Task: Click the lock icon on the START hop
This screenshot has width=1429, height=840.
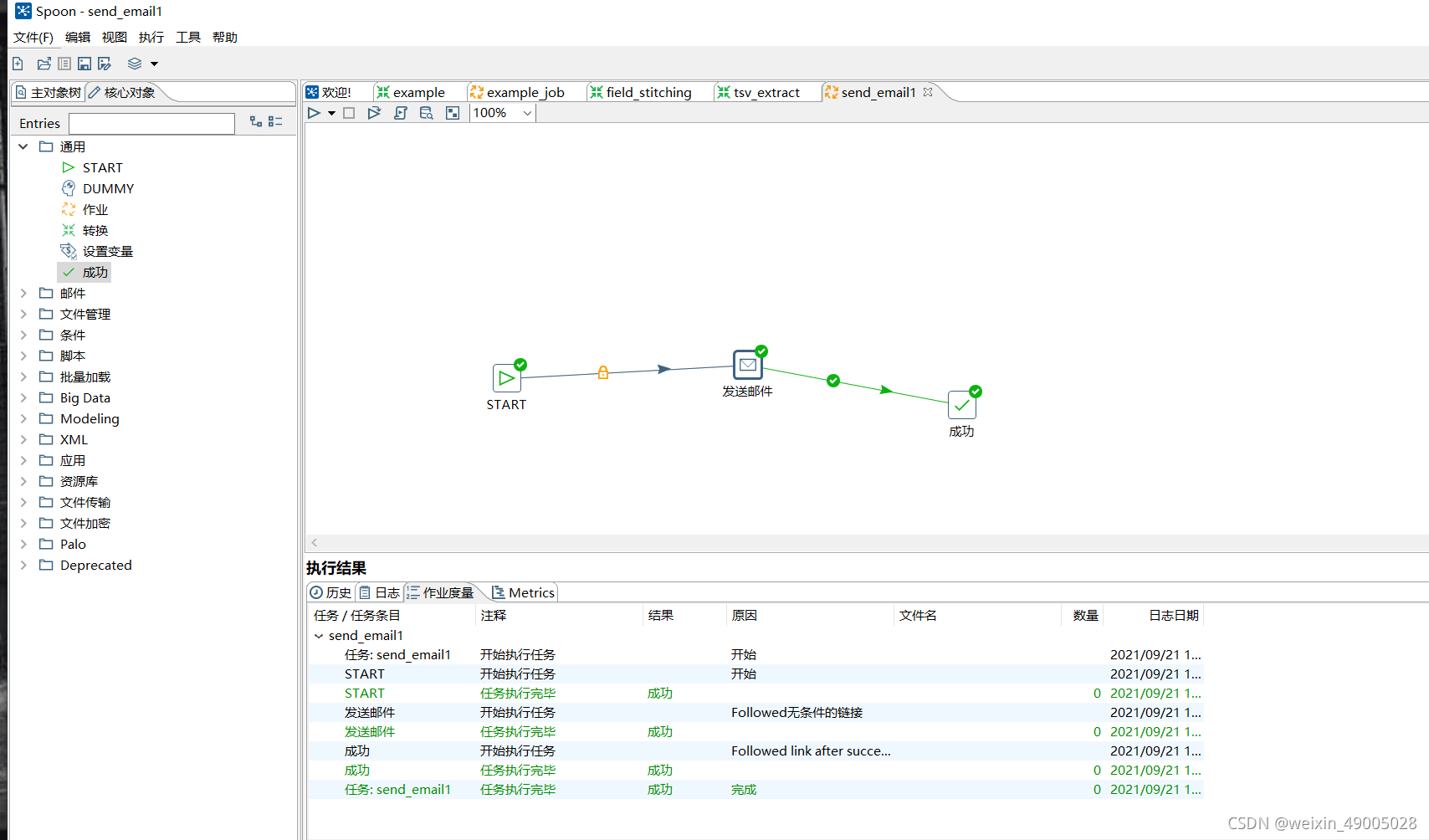Action: (603, 373)
